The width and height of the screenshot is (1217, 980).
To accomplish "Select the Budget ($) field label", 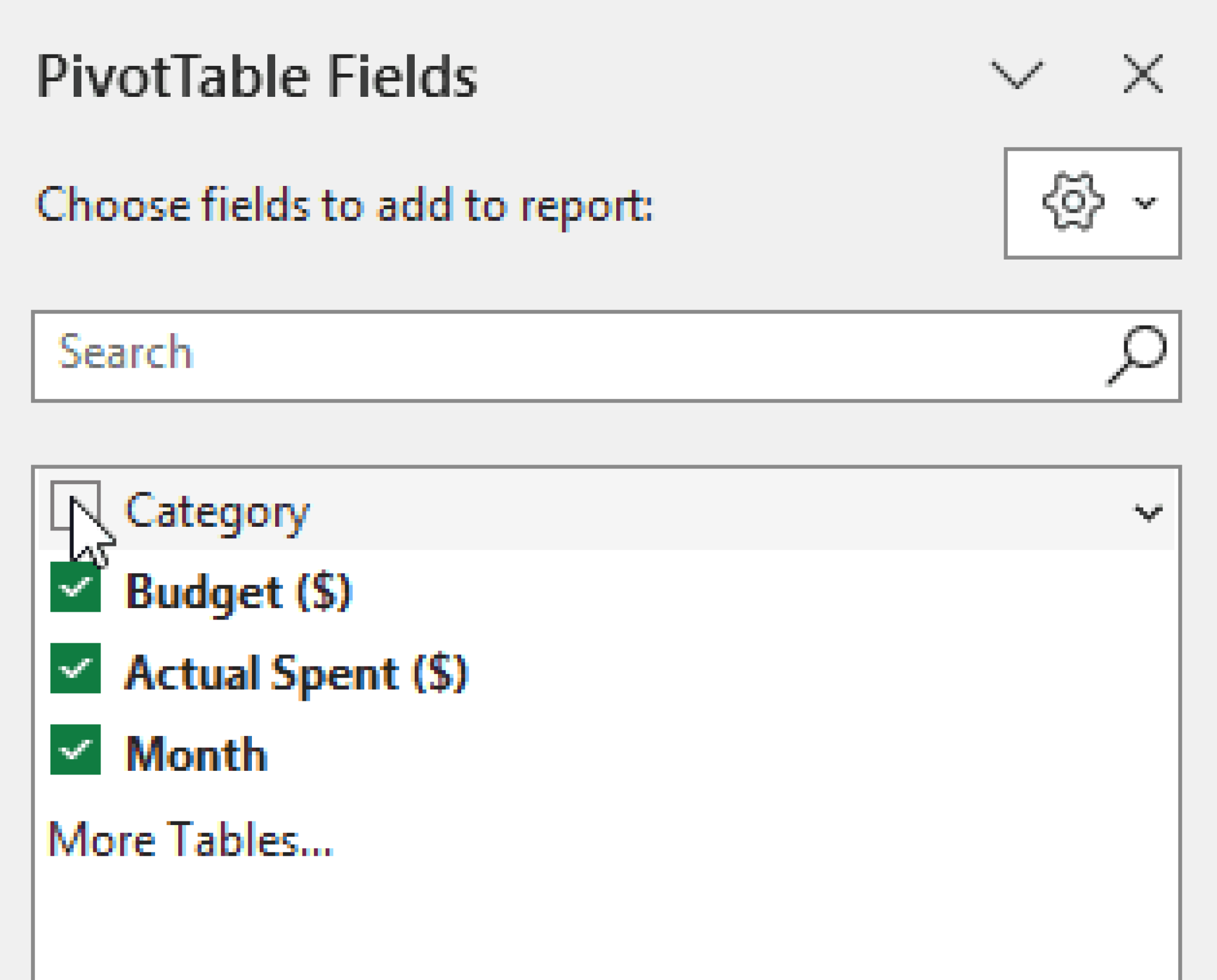I will [238, 591].
